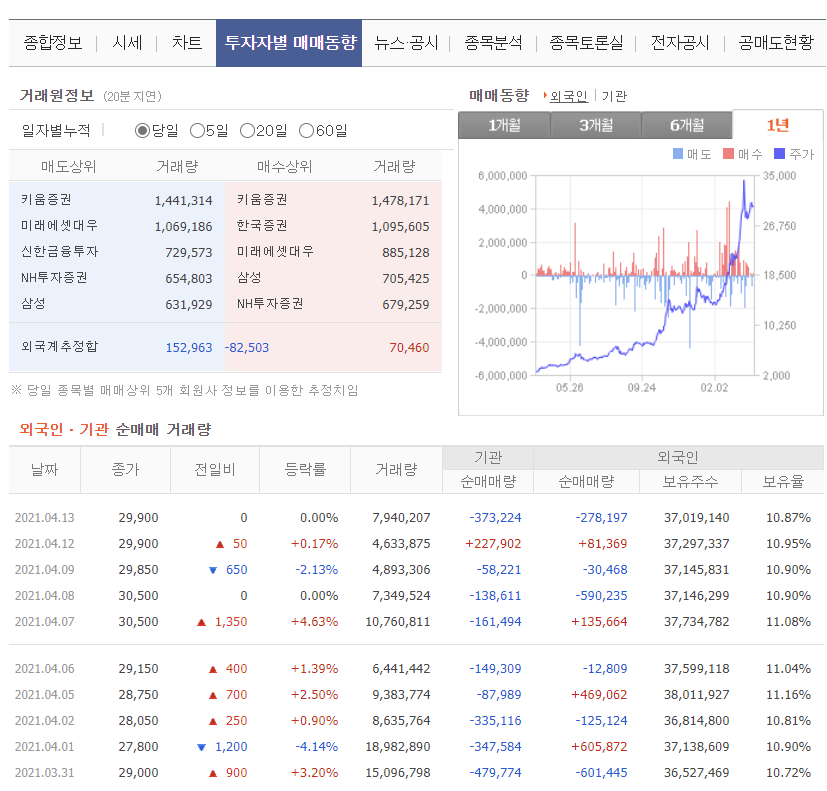Click the red 매수 legend swatch
This screenshot has width=827, height=791.
728,153
